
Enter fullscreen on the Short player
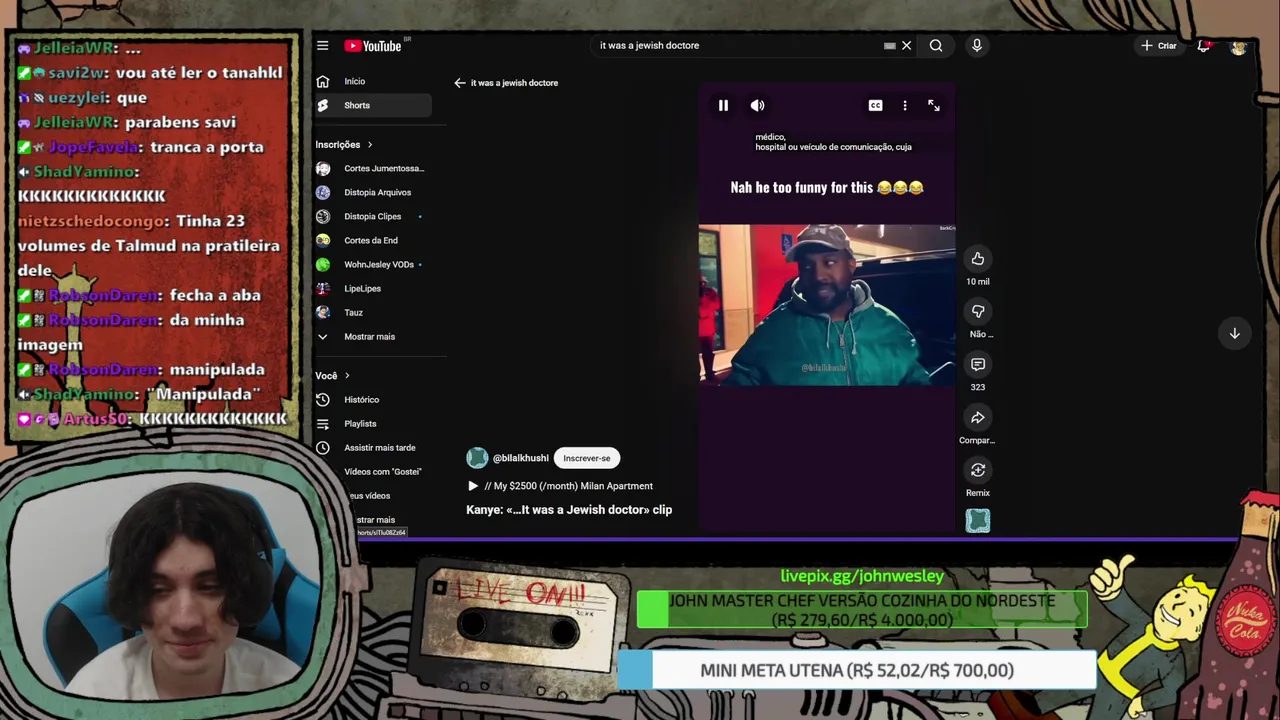point(934,105)
